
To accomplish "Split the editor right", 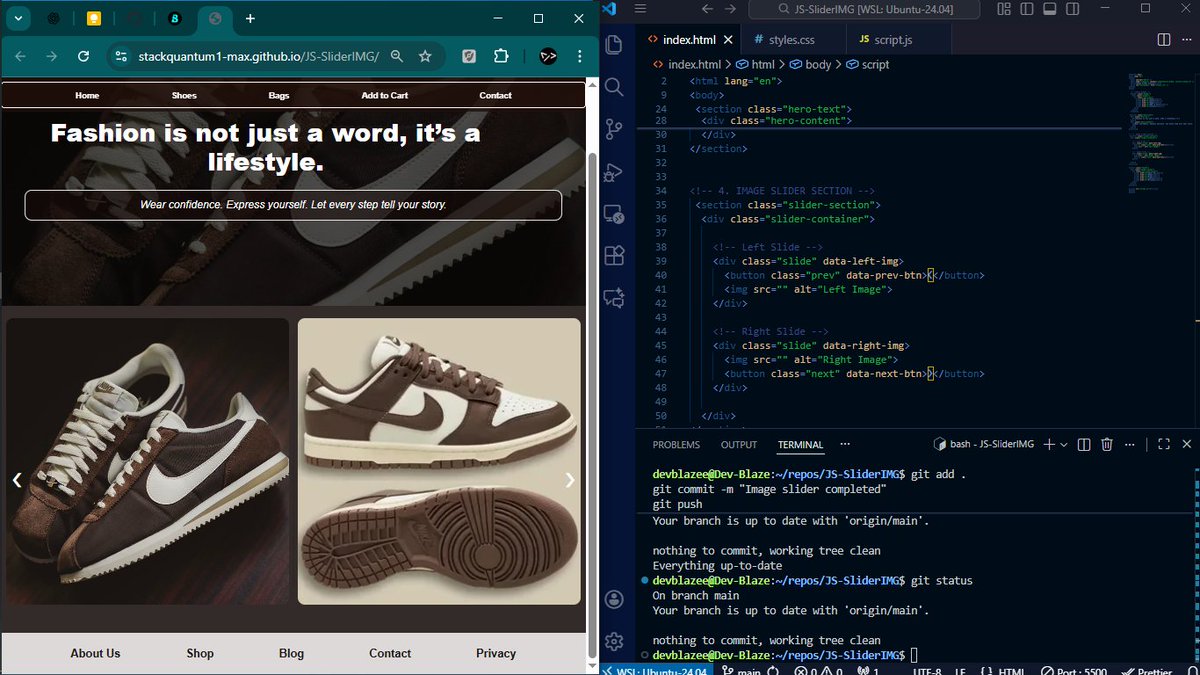I will 1164,40.
